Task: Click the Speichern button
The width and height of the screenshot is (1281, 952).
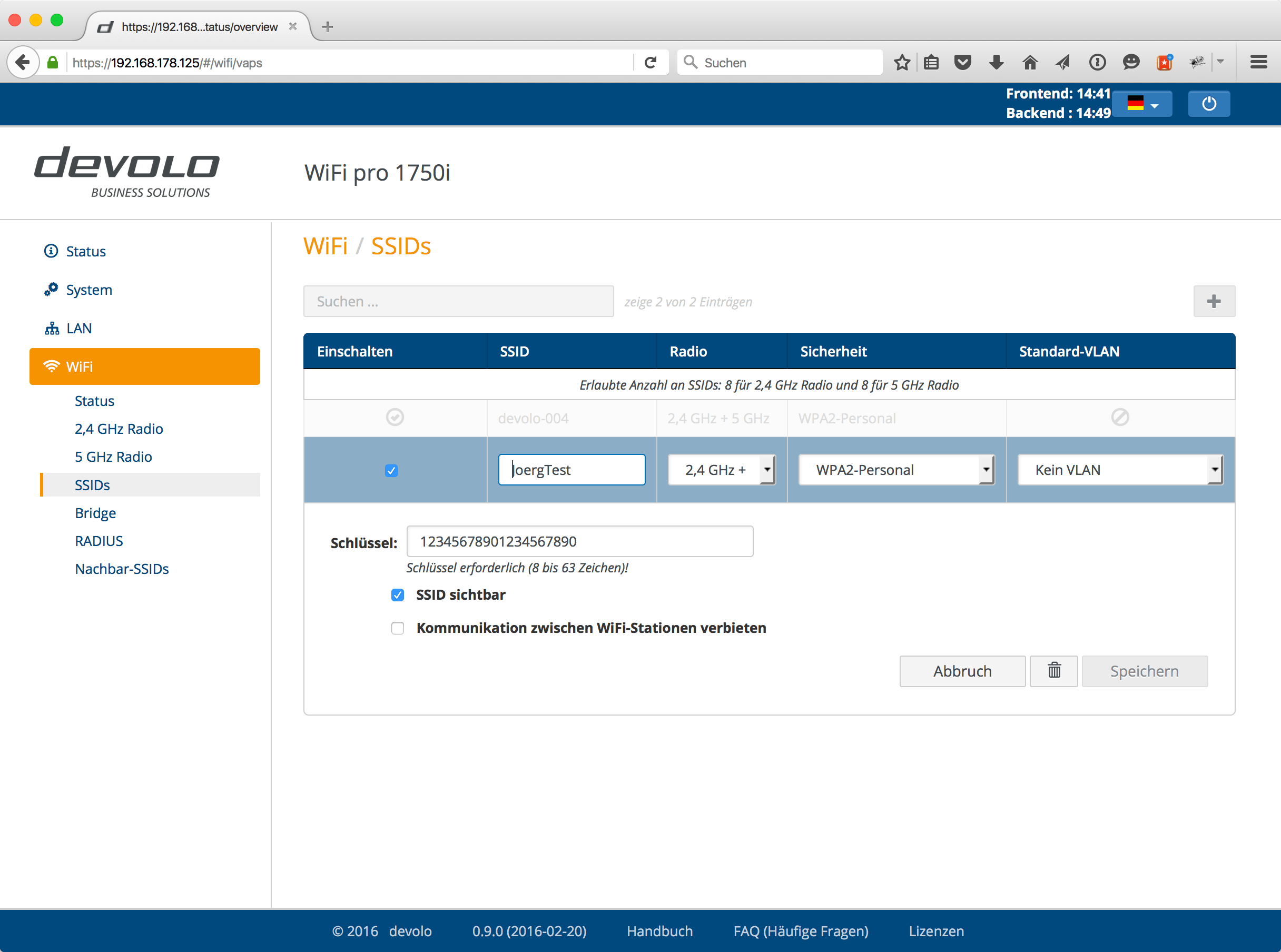Action: [1145, 671]
